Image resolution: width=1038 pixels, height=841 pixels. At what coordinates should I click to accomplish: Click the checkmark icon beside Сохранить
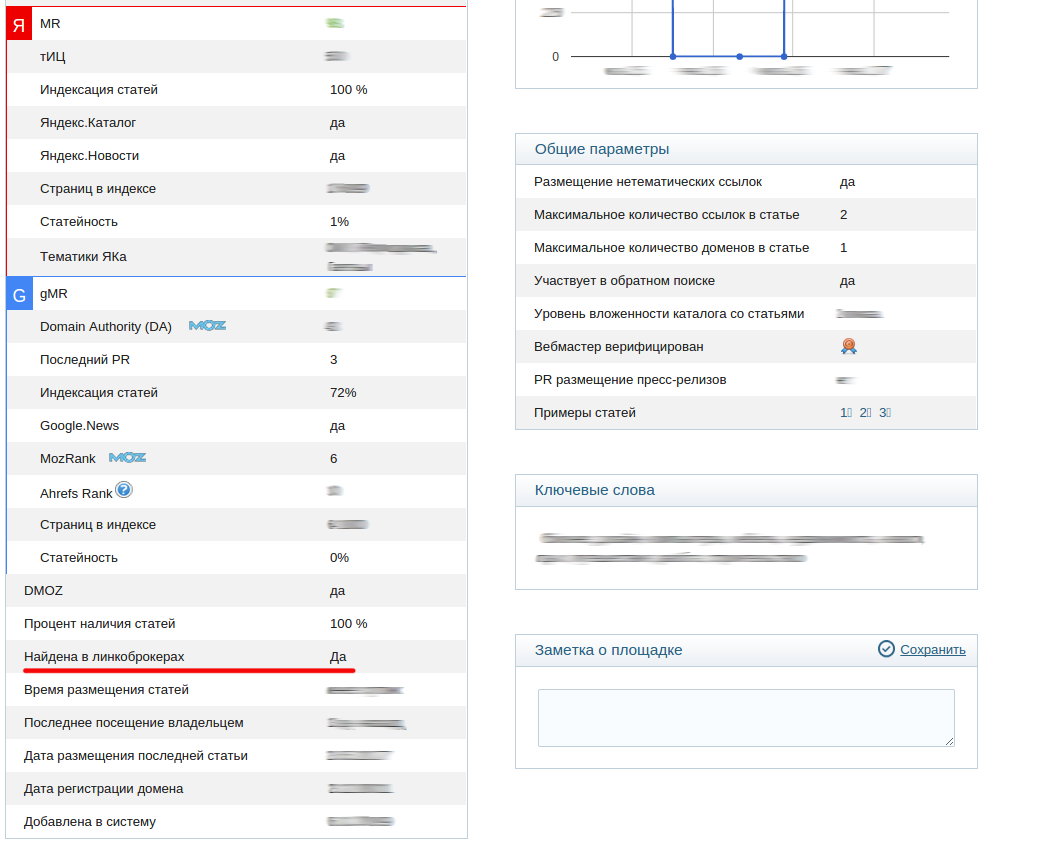point(886,649)
